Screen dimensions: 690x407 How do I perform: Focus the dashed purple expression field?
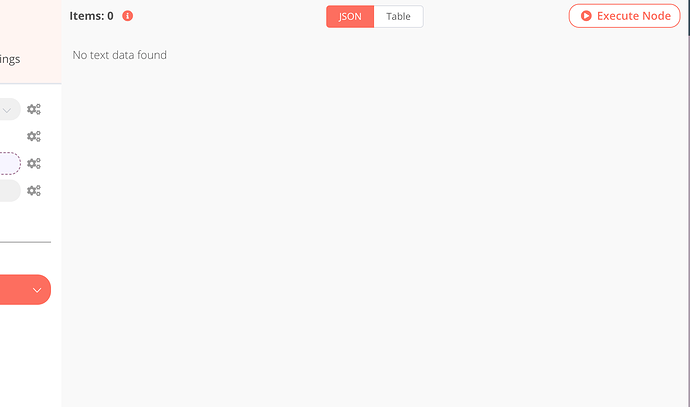(10, 164)
